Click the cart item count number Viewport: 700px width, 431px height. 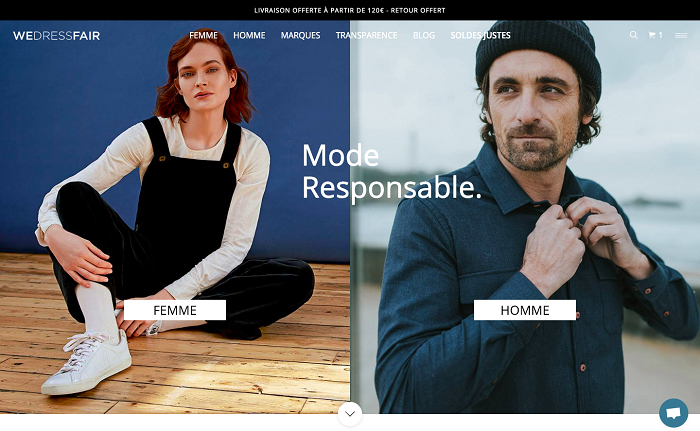tap(660, 35)
